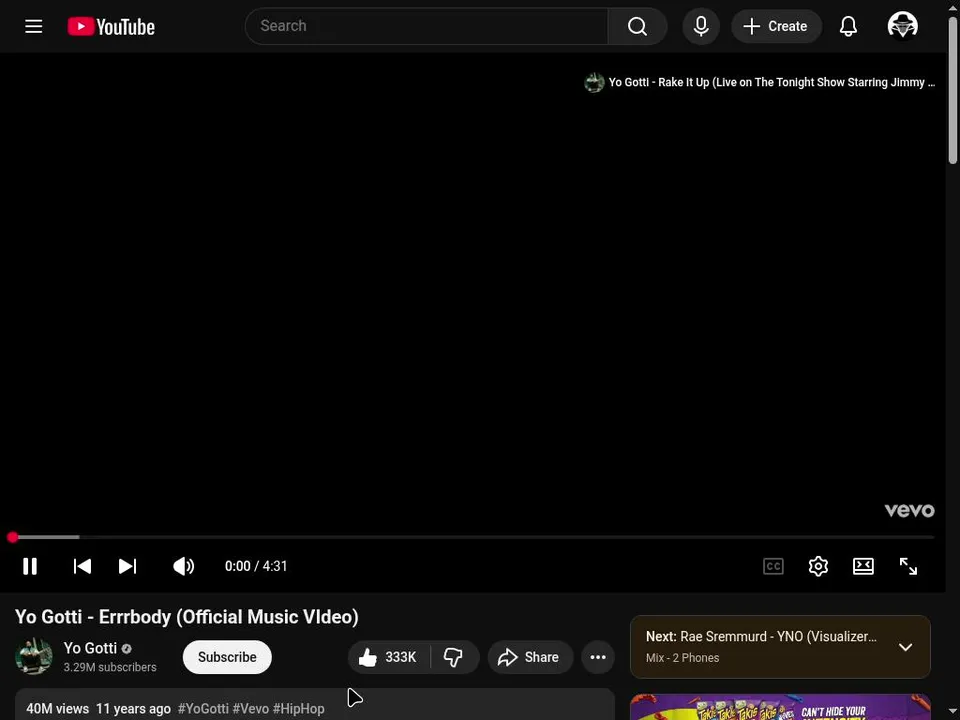Click the 0:00 / 4:31 time display
The width and height of the screenshot is (960, 720).
tap(256, 566)
